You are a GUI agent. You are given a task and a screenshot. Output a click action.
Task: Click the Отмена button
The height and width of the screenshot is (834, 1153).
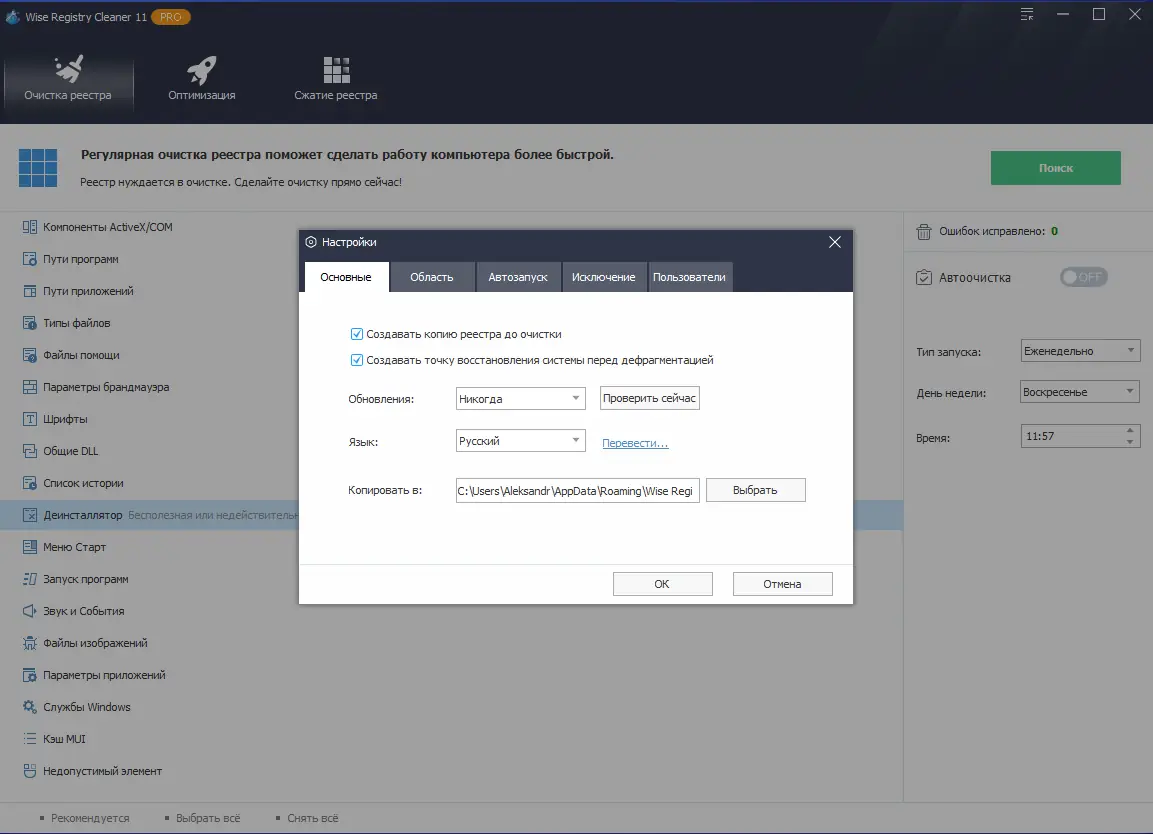tap(782, 584)
